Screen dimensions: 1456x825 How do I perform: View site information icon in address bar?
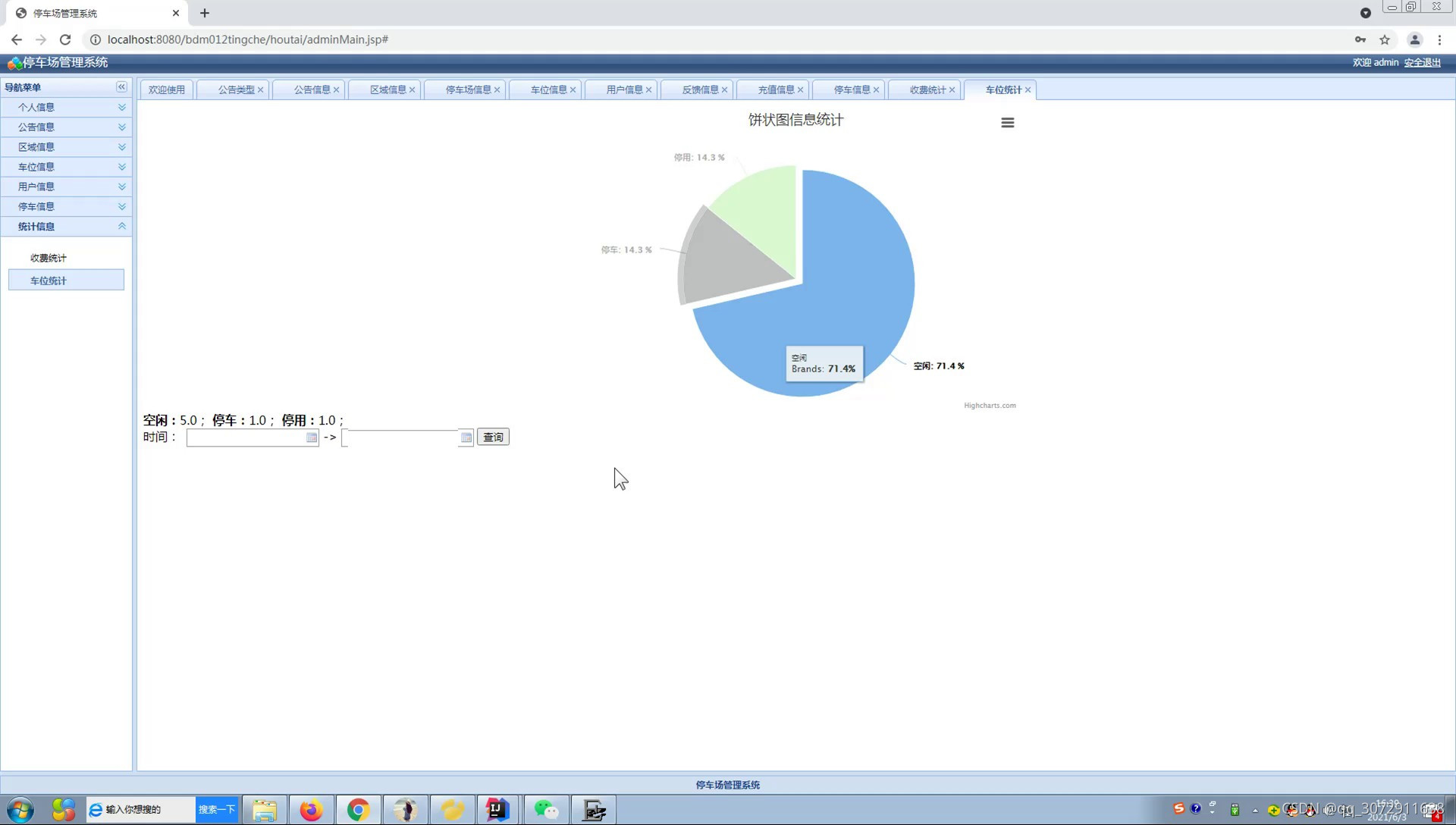pyautogui.click(x=96, y=39)
